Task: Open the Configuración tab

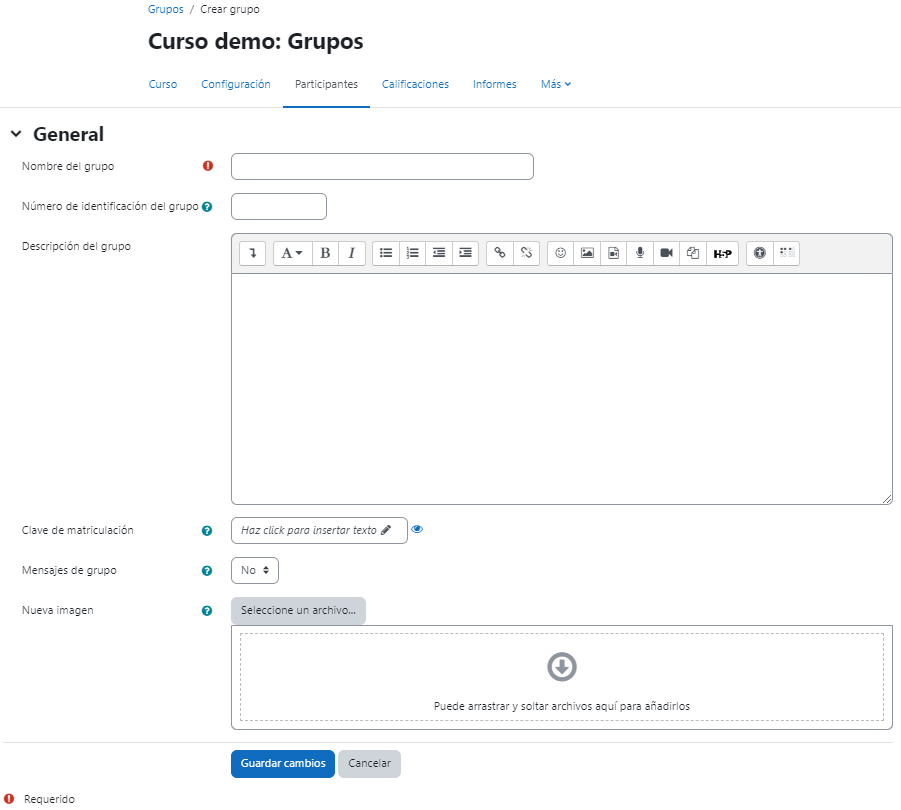Action: (236, 84)
